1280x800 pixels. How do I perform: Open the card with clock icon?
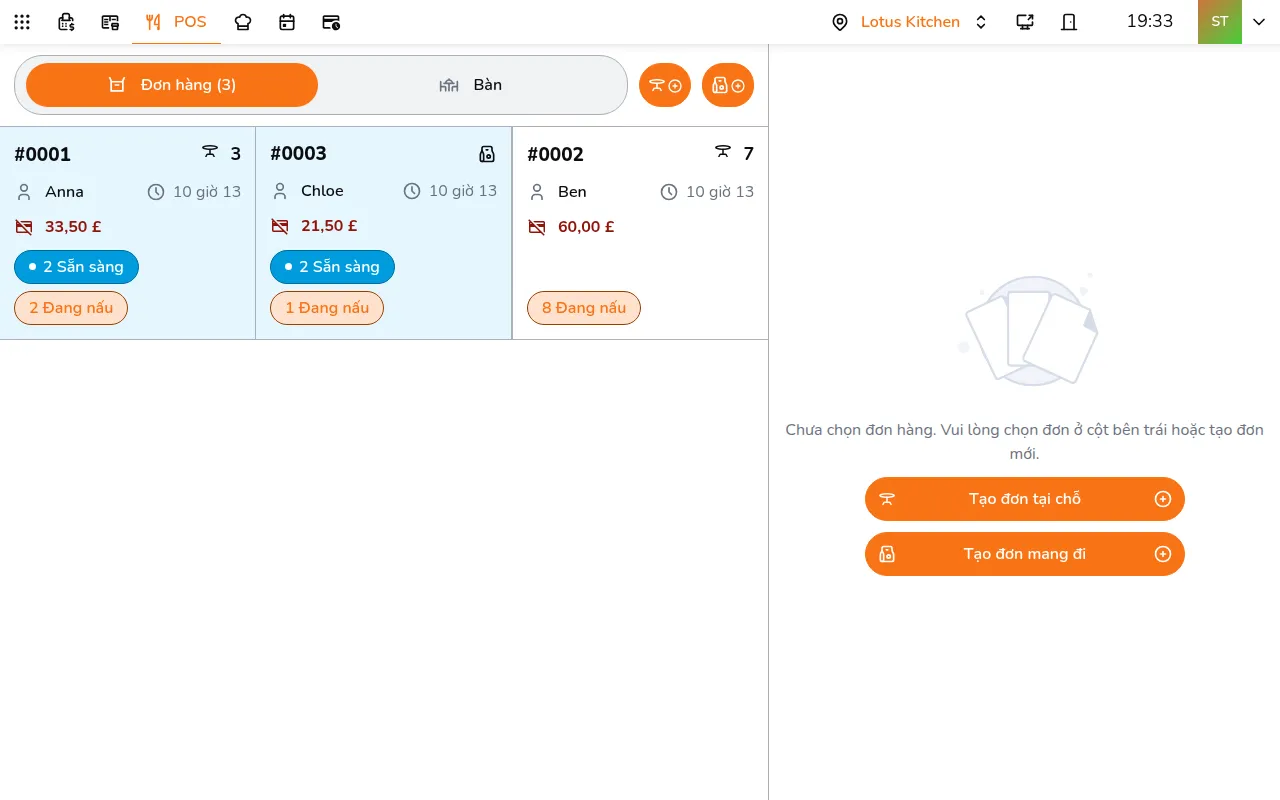tap(331, 22)
